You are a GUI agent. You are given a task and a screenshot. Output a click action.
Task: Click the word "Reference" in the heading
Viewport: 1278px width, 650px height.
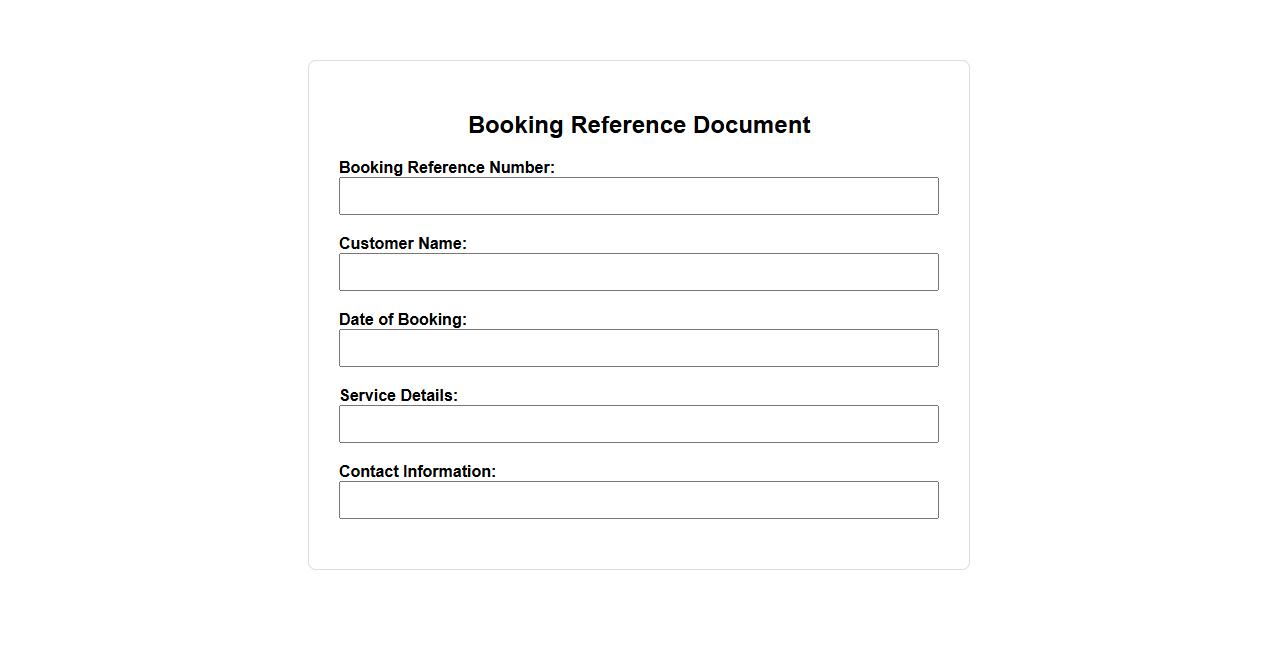pos(628,125)
